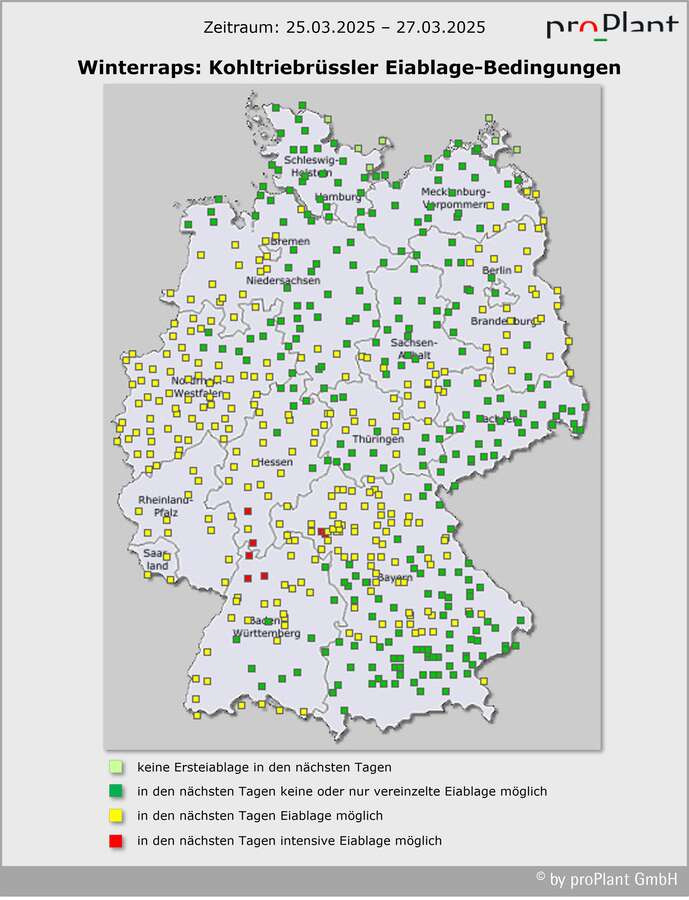The image size is (689, 900).
Task: Select the Hessen state label
Action: [x=273, y=463]
